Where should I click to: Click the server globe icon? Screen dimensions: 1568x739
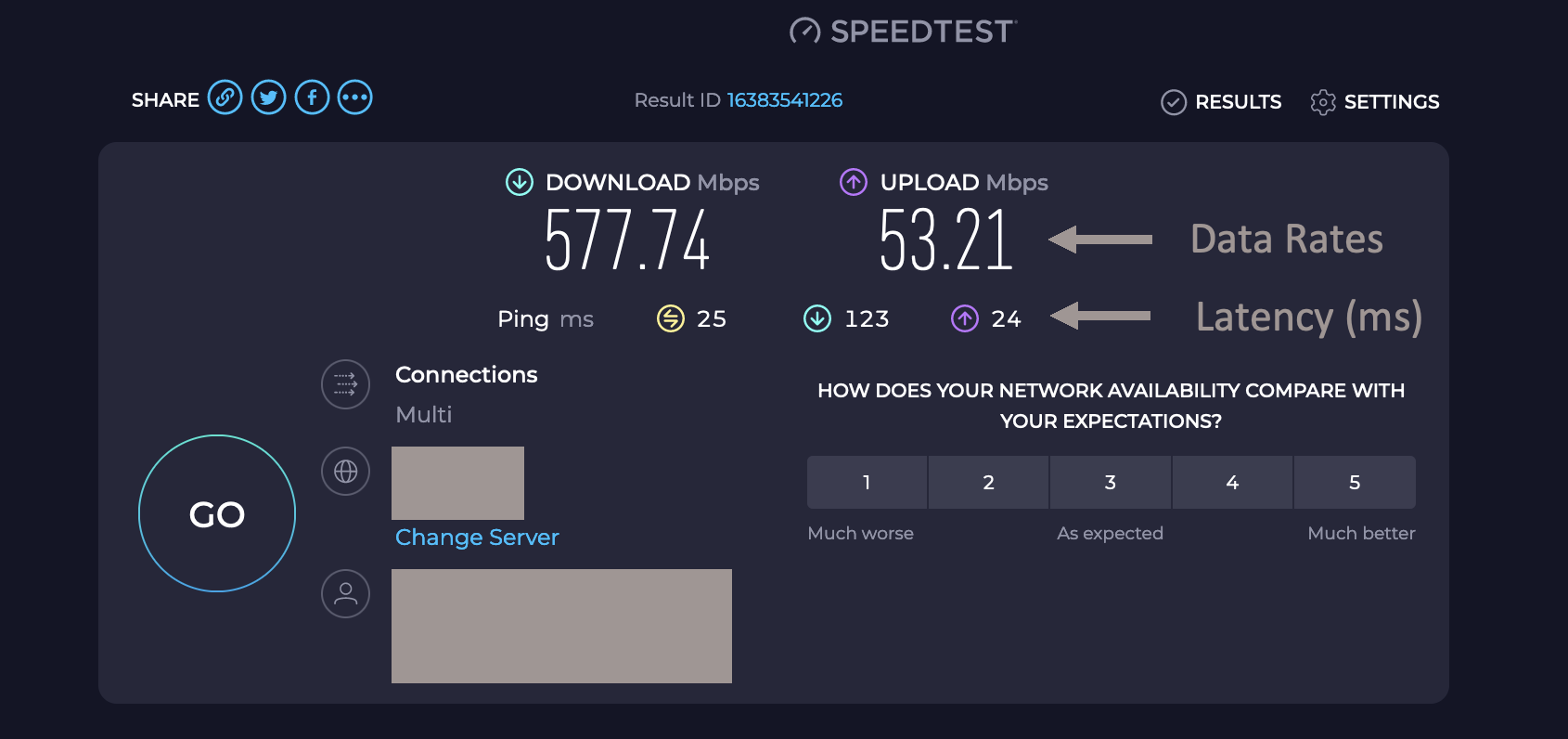(x=345, y=472)
